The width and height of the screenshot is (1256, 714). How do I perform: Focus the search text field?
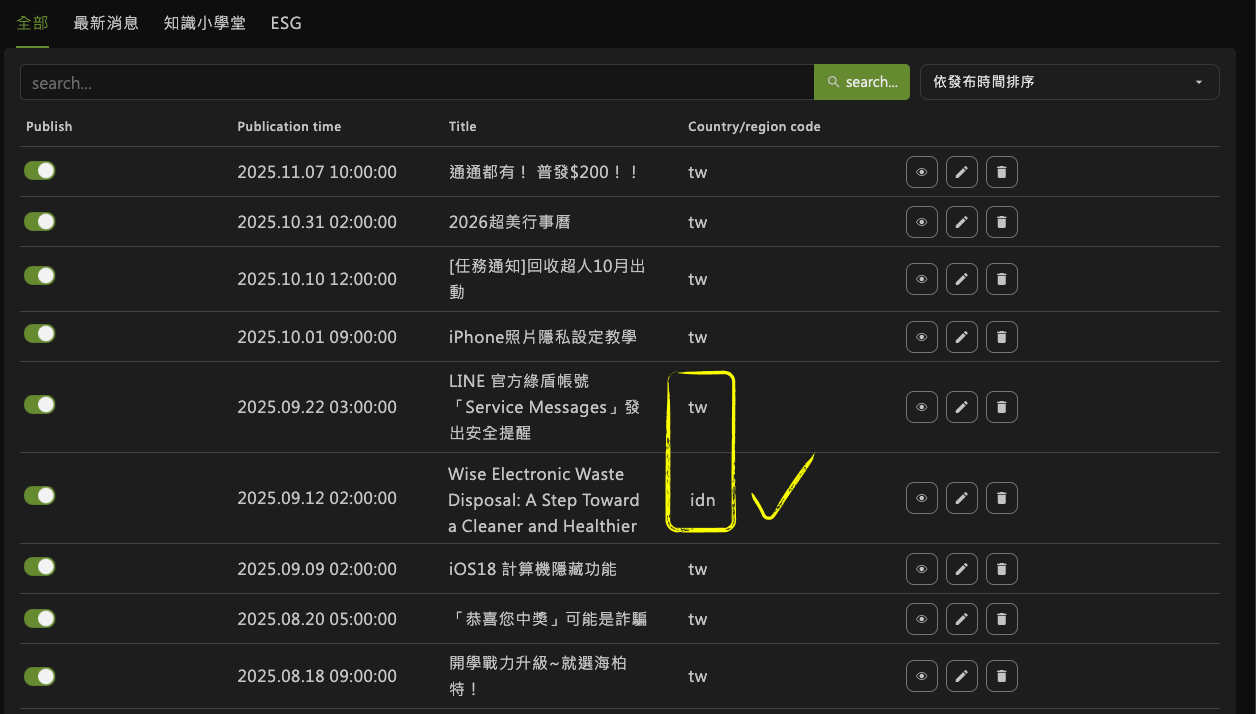tap(417, 82)
